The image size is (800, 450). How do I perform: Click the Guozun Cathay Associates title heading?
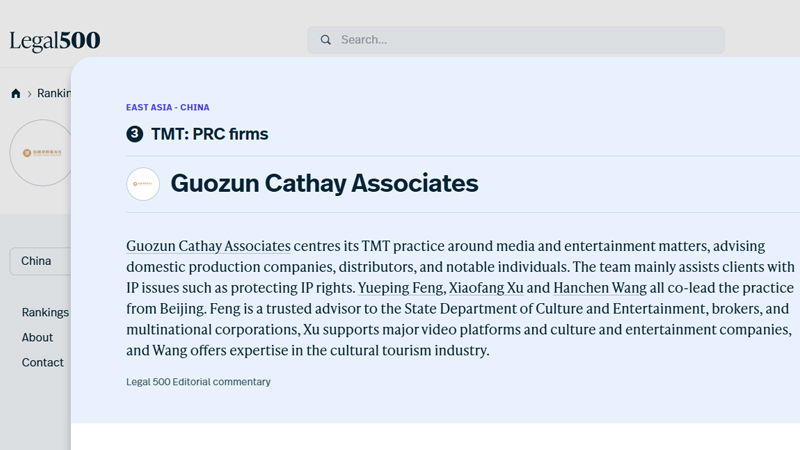(x=324, y=184)
